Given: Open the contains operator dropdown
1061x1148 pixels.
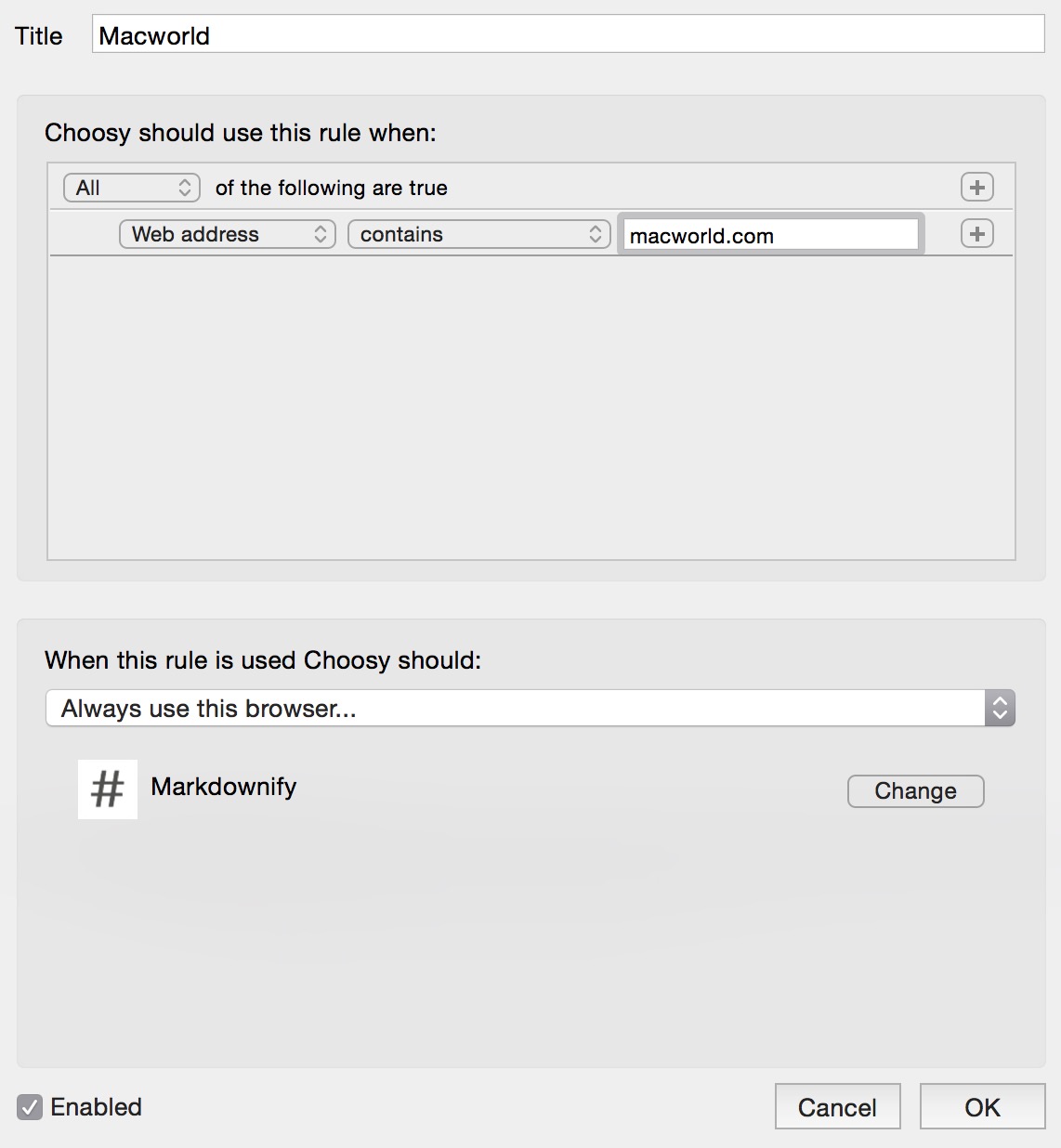Looking at the screenshot, I should click(479, 234).
